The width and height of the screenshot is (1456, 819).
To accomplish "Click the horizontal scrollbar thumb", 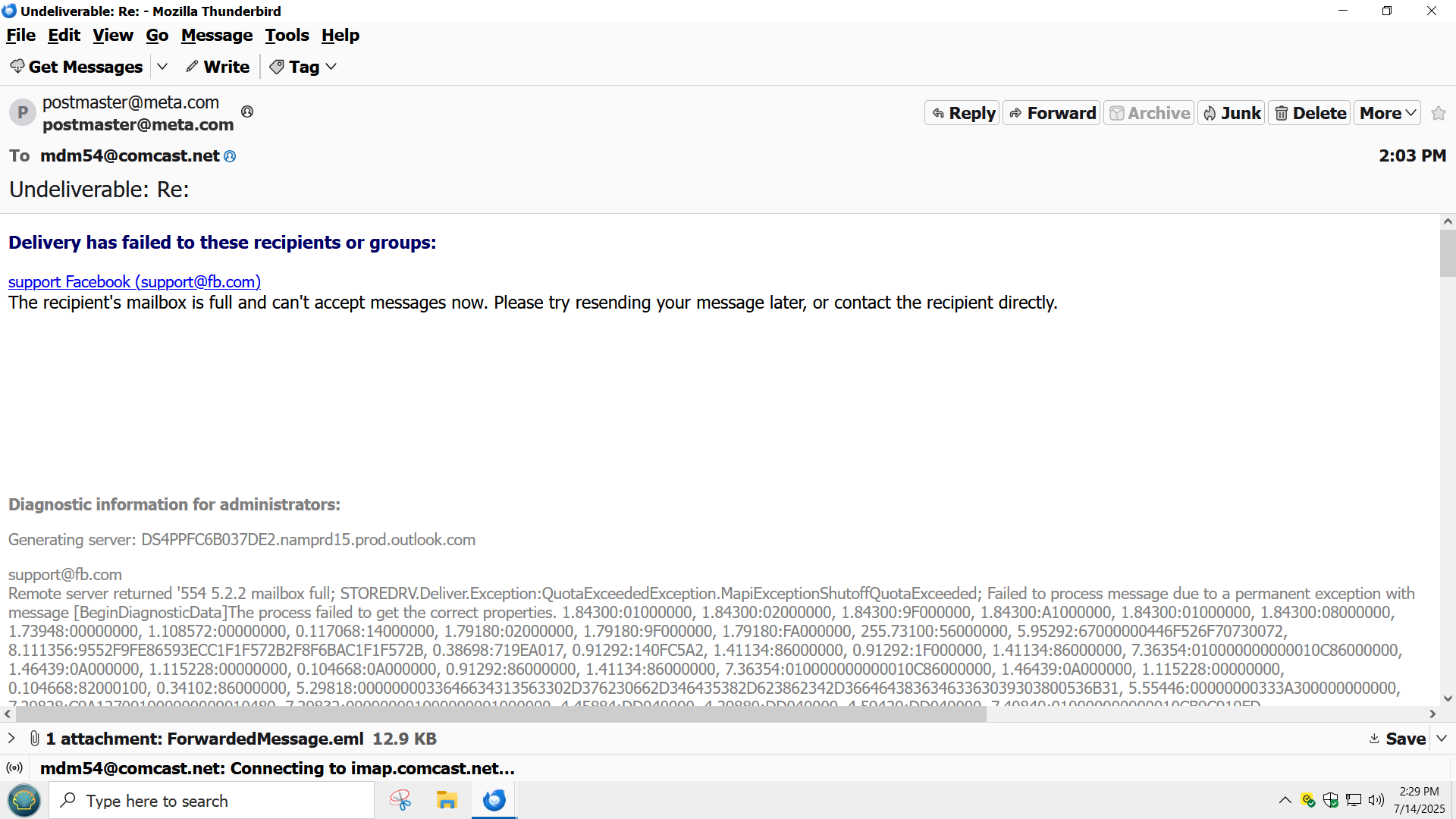I will click(500, 714).
